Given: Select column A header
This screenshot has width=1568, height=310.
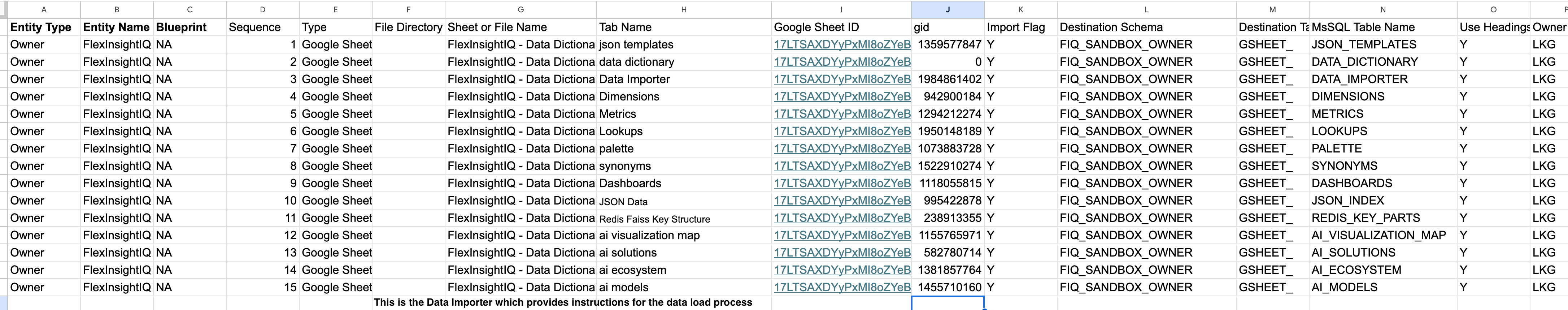Looking at the screenshot, I should (44, 9).
